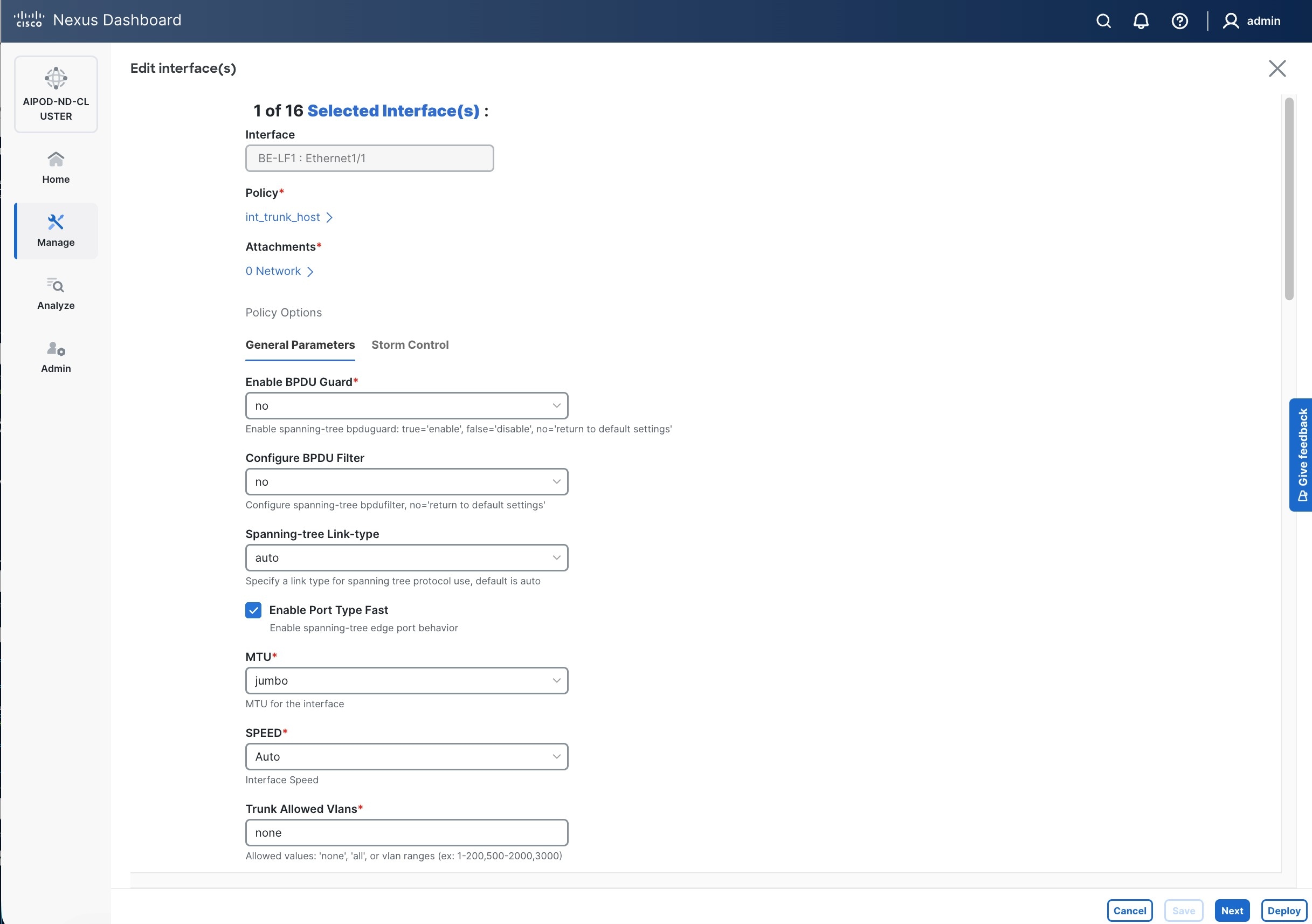Edit the Trunk Allowed Vlans field

click(406, 832)
